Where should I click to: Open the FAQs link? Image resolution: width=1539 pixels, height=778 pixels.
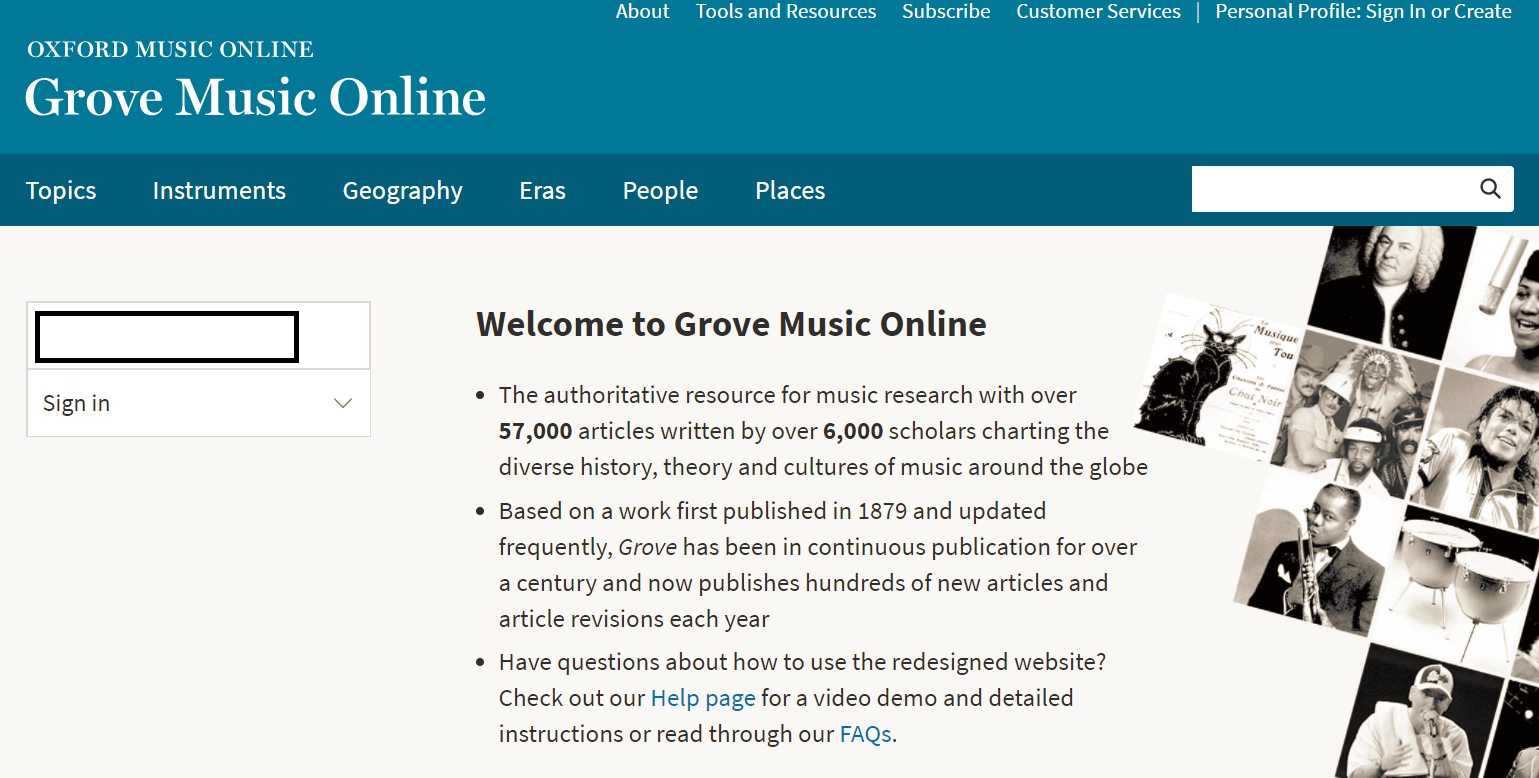[866, 733]
